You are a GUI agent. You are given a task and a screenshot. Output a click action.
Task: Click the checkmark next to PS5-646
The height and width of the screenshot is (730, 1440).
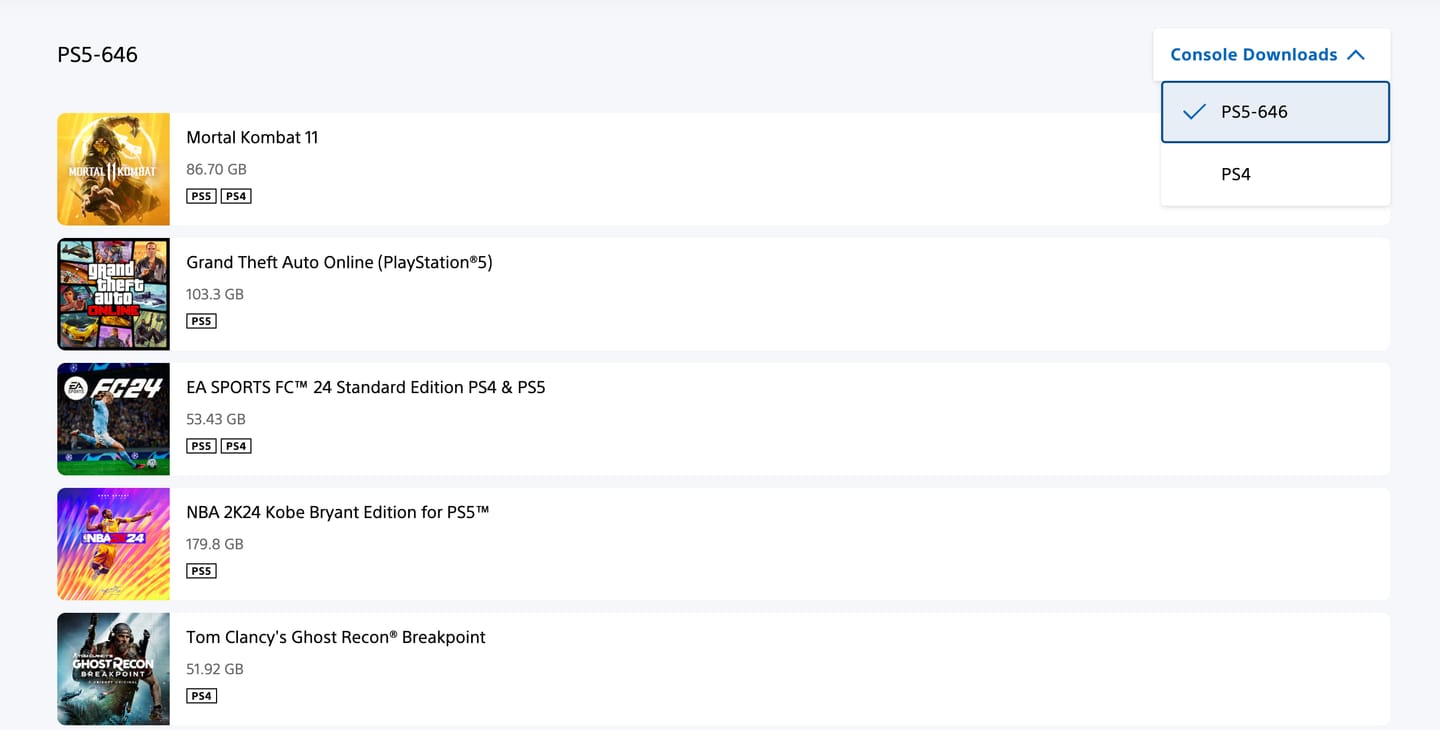coord(1194,112)
